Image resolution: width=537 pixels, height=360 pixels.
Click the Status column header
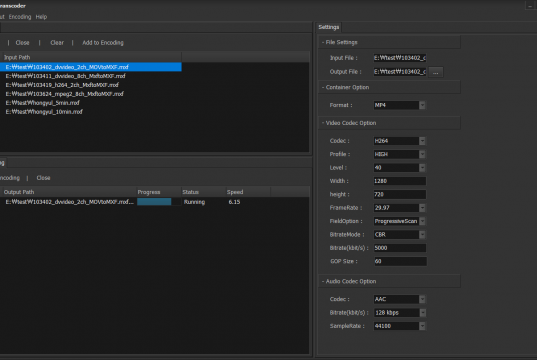203,192
